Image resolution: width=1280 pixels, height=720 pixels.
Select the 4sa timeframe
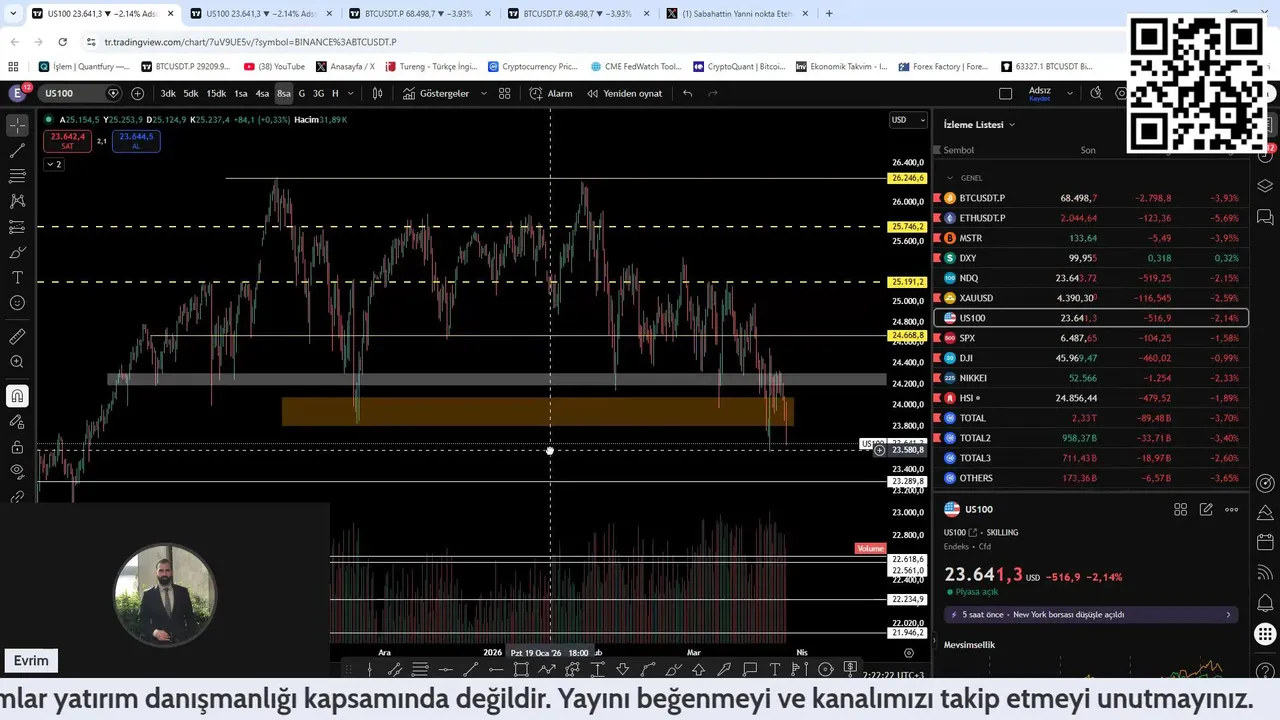coord(262,93)
